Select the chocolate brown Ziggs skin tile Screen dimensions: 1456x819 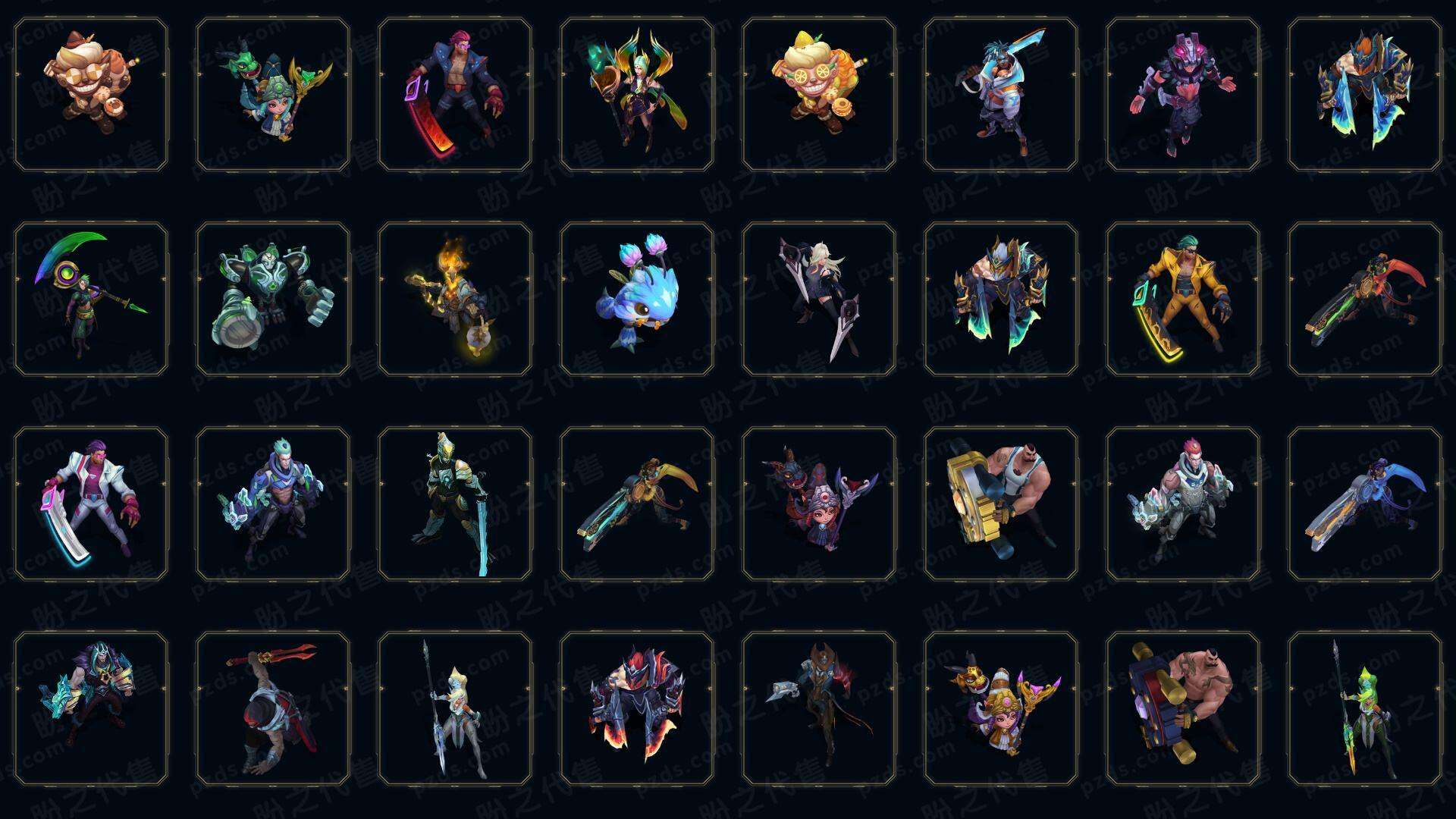pyautogui.click(x=91, y=95)
